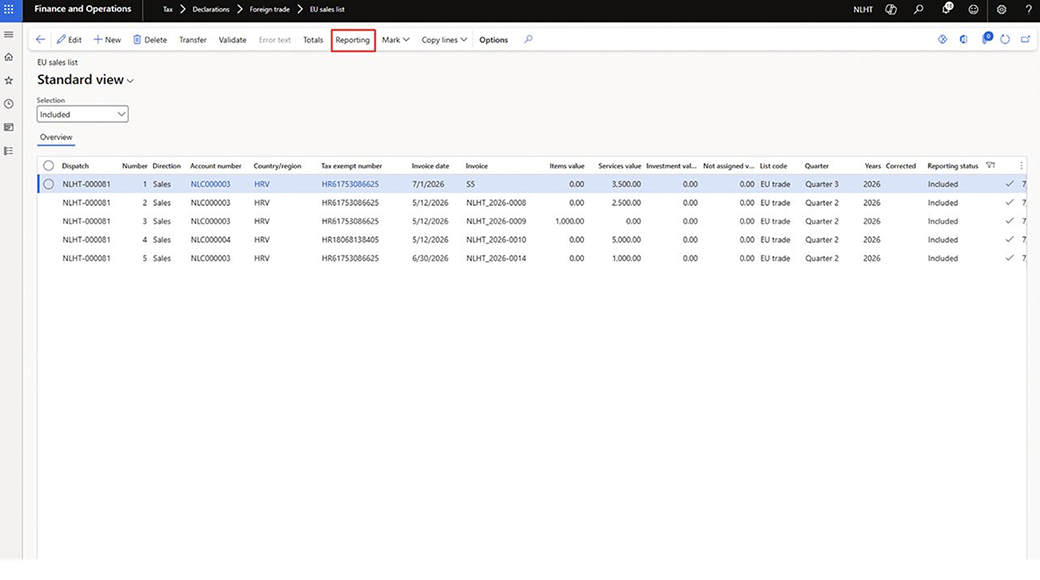Open attachments icon with badge
Image resolution: width=1040 pixels, height=580 pixels.
pyautogui.click(x=987, y=38)
